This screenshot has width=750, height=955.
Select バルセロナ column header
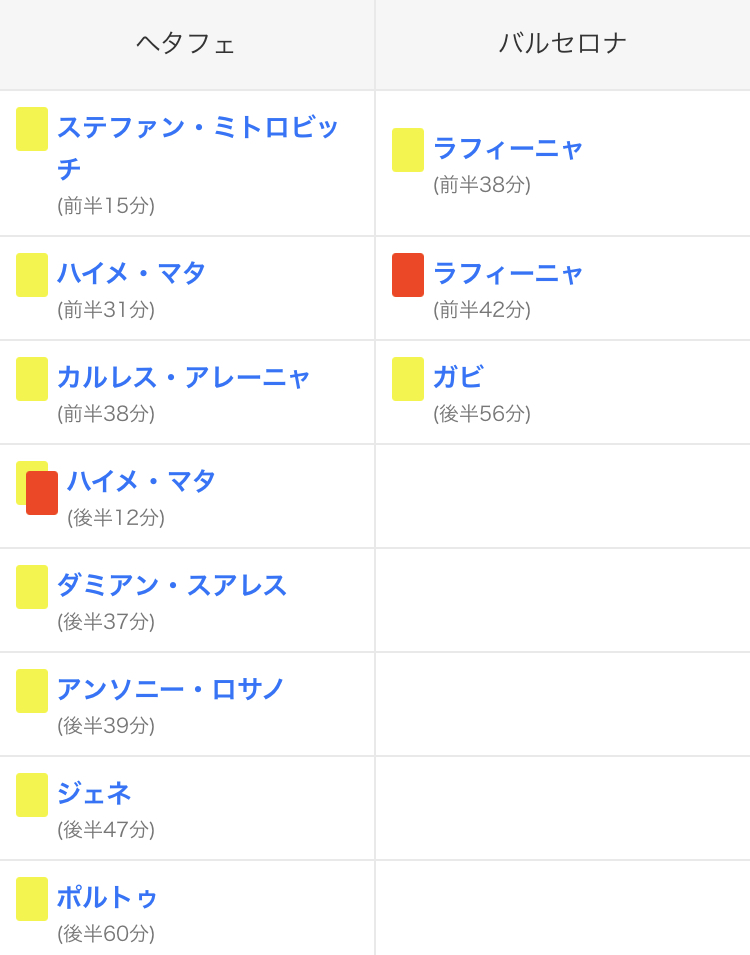pos(563,44)
